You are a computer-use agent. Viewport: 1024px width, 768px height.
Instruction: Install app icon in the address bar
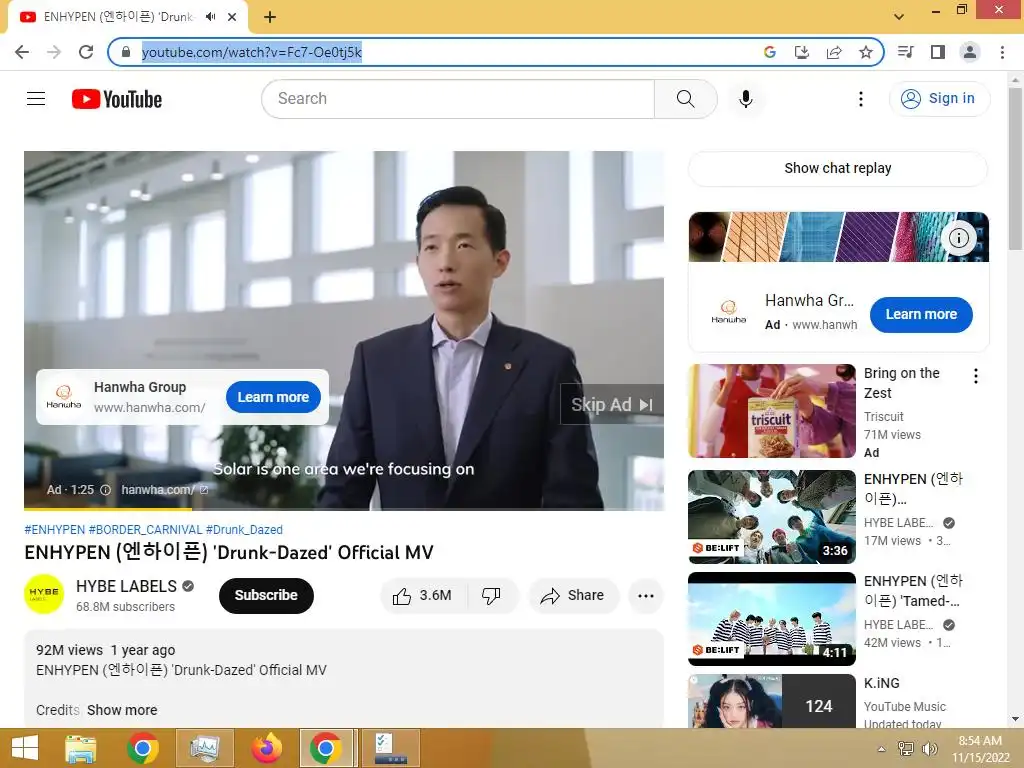pyautogui.click(x=802, y=52)
